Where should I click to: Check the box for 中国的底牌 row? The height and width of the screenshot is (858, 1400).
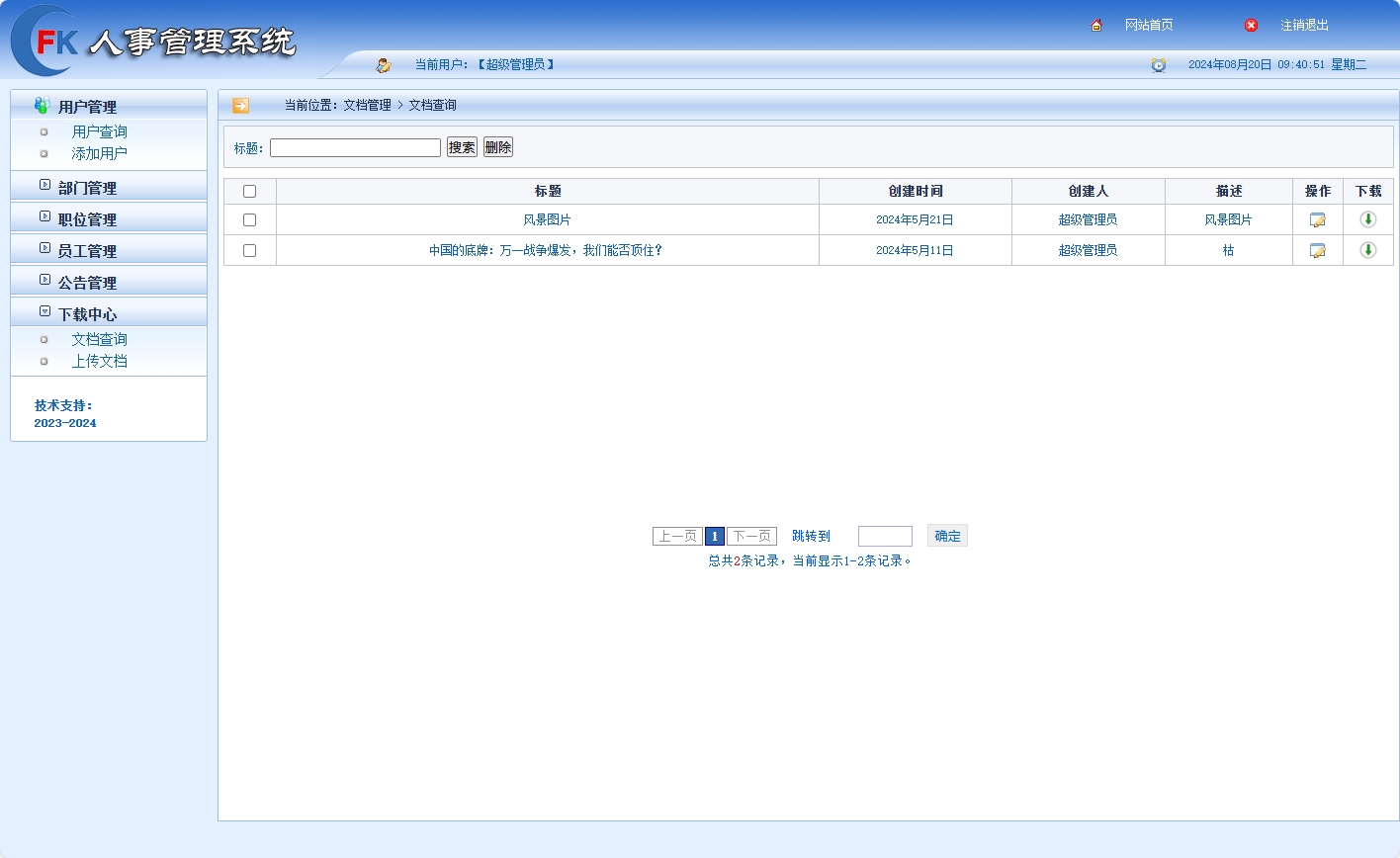coord(249,251)
